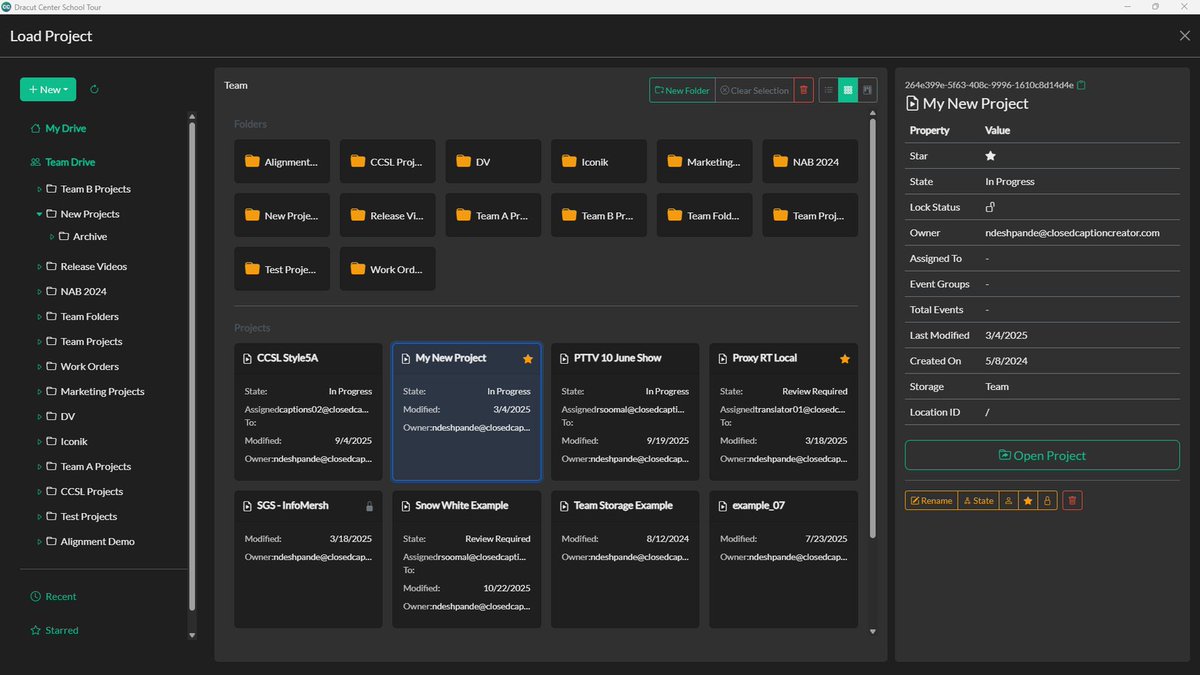Click the Lock Status unlocked icon
This screenshot has height=675, width=1200.
coord(990,207)
